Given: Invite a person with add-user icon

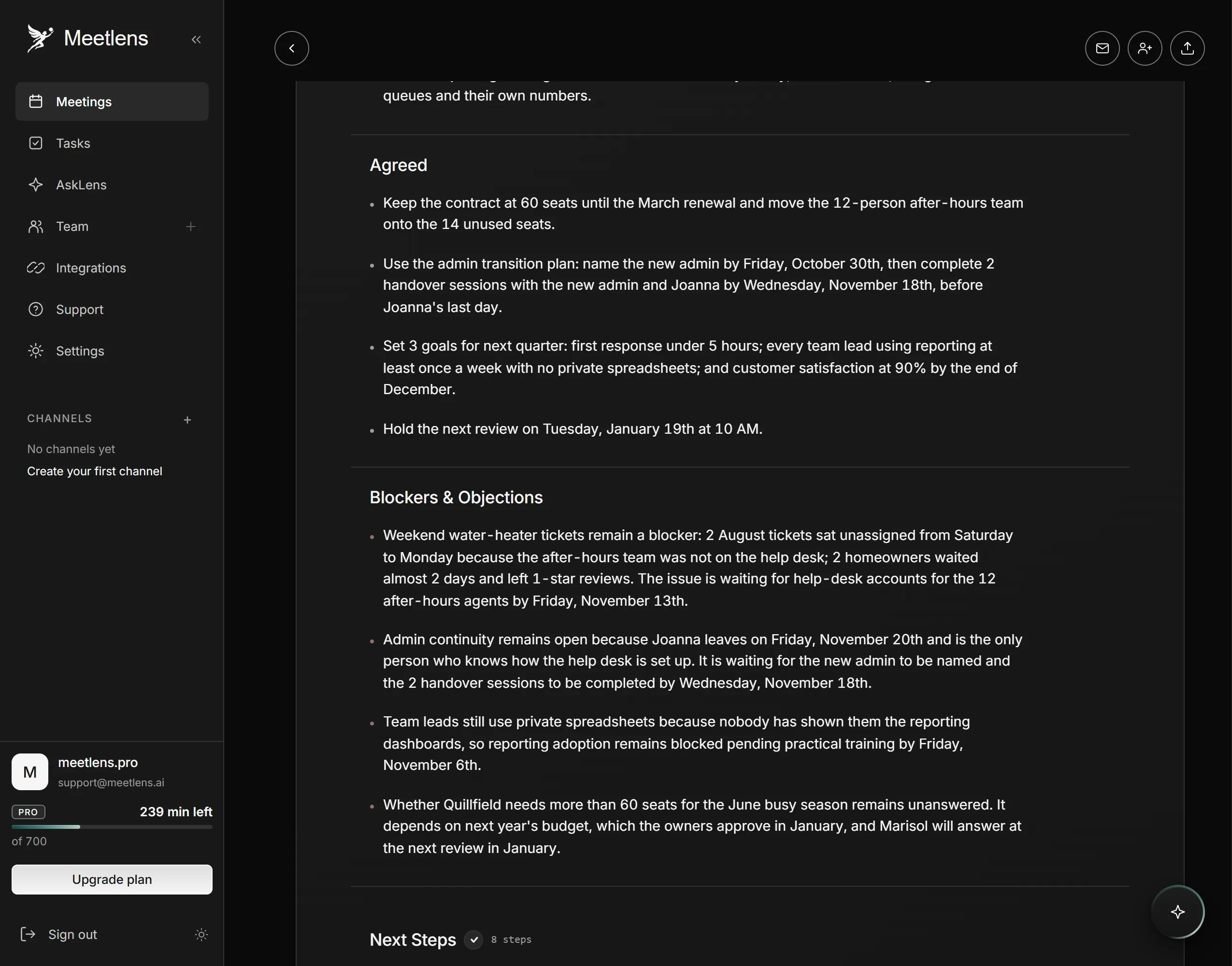Looking at the screenshot, I should 1145,48.
